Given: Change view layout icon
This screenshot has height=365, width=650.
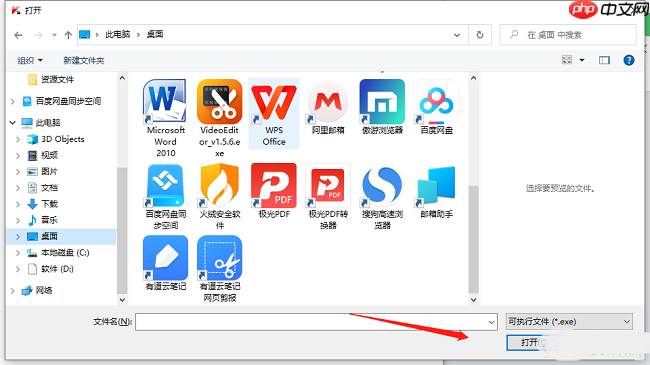Looking at the screenshot, I should pyautogui.click(x=567, y=60).
